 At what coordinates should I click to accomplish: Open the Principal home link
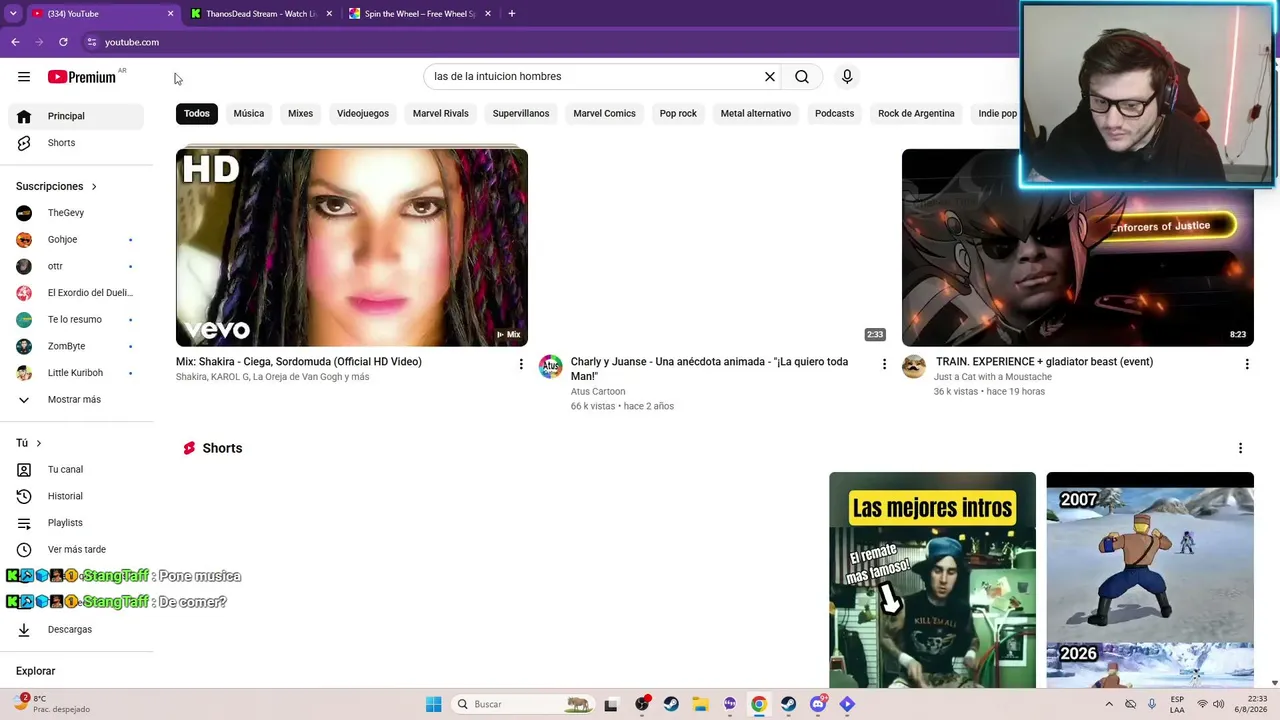click(76, 116)
